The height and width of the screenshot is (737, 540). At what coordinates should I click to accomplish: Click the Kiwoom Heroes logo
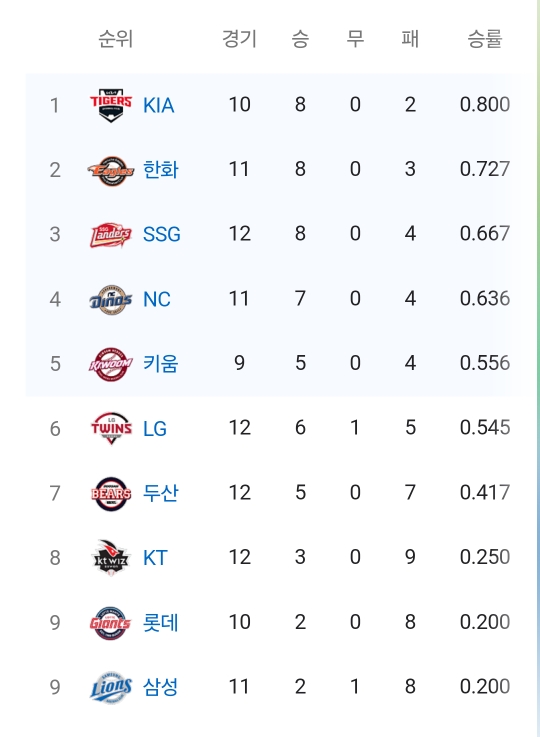point(111,364)
